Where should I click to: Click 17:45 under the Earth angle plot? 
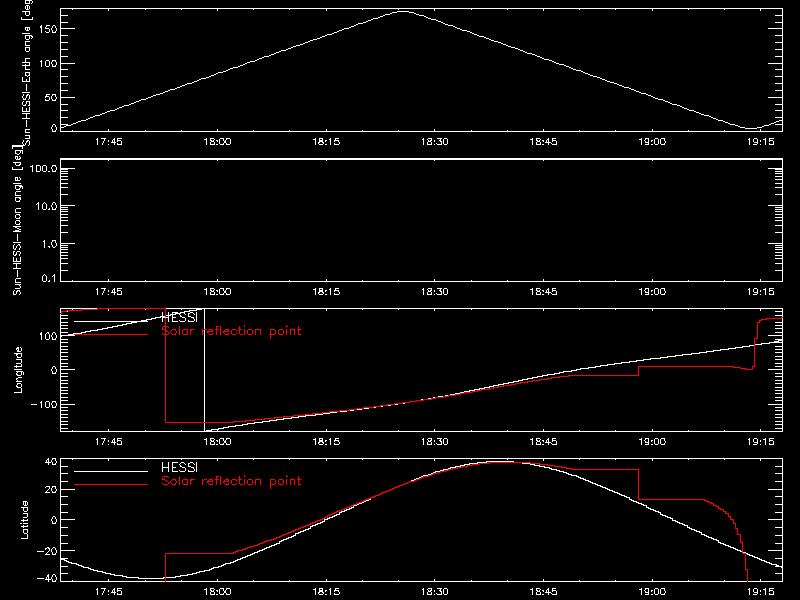(x=109, y=142)
